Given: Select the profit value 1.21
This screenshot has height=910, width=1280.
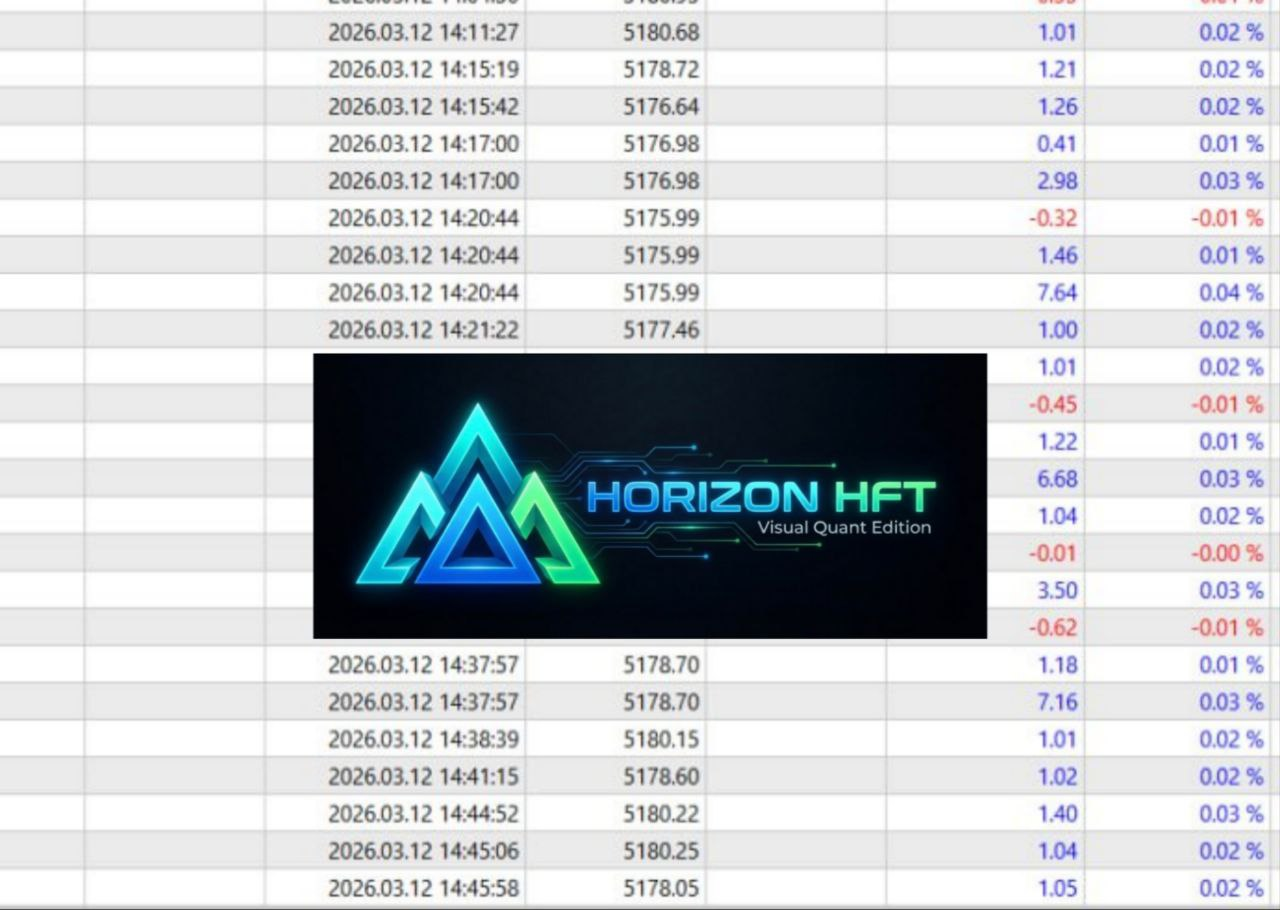Looking at the screenshot, I should coord(1057,69).
